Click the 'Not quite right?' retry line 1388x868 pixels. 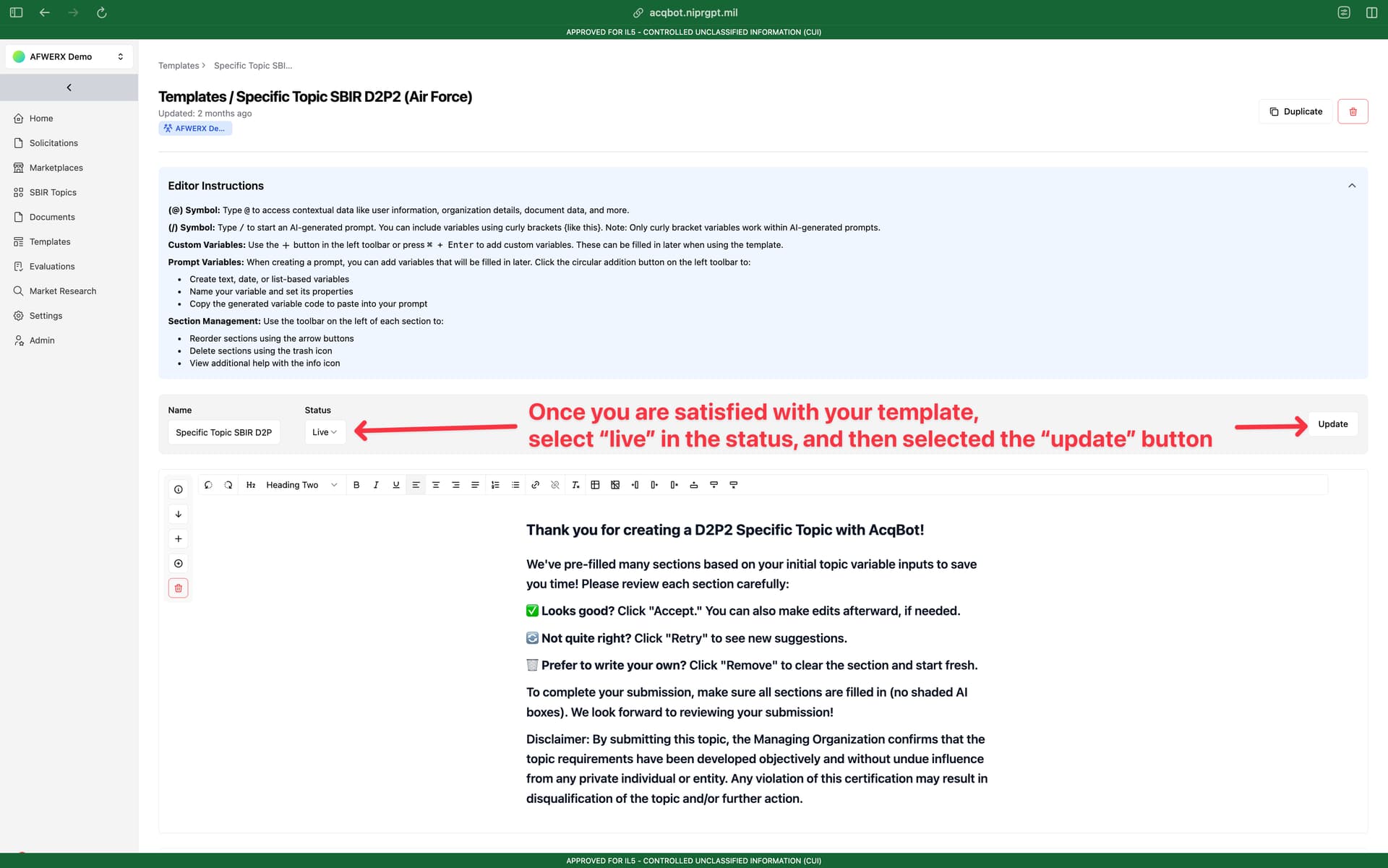[687, 638]
